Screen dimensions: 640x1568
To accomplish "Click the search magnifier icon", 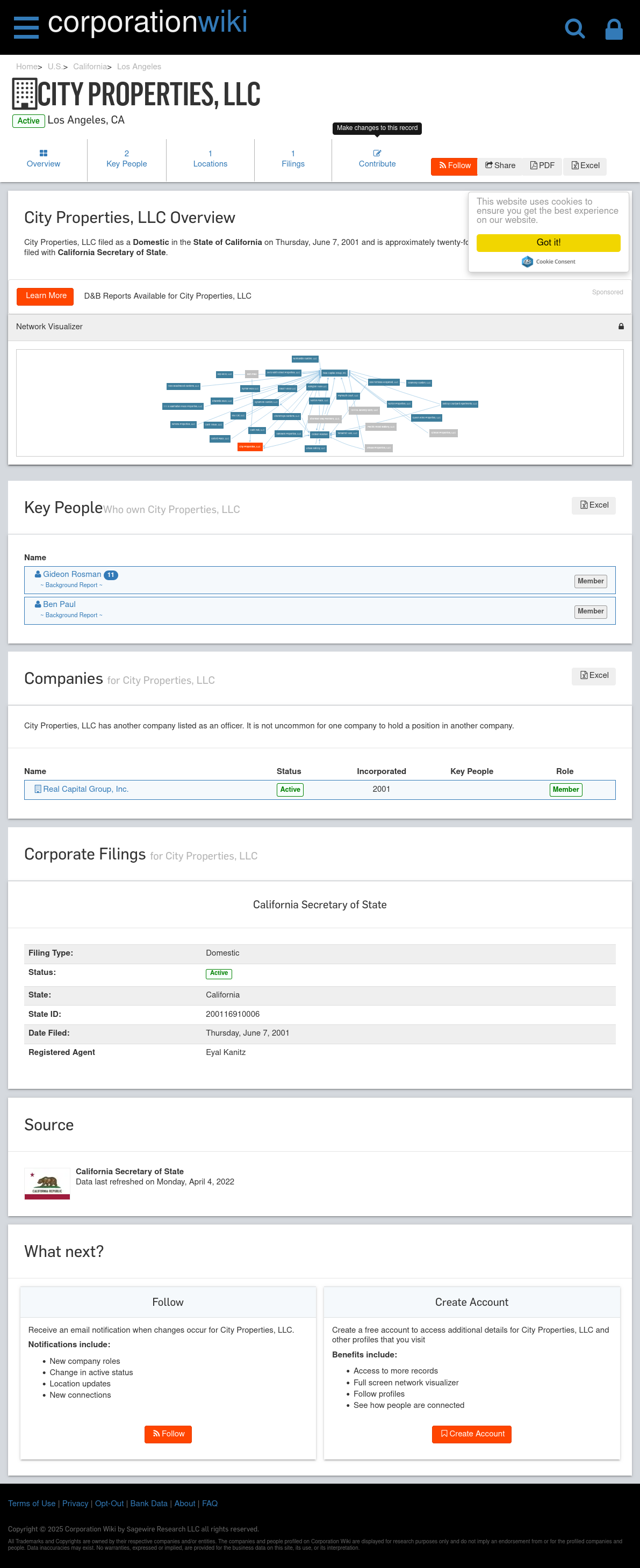I will point(574,28).
